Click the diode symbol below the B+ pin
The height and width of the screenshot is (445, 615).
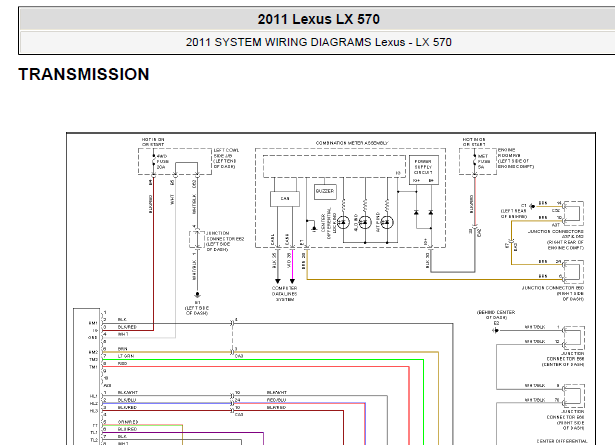431,213
